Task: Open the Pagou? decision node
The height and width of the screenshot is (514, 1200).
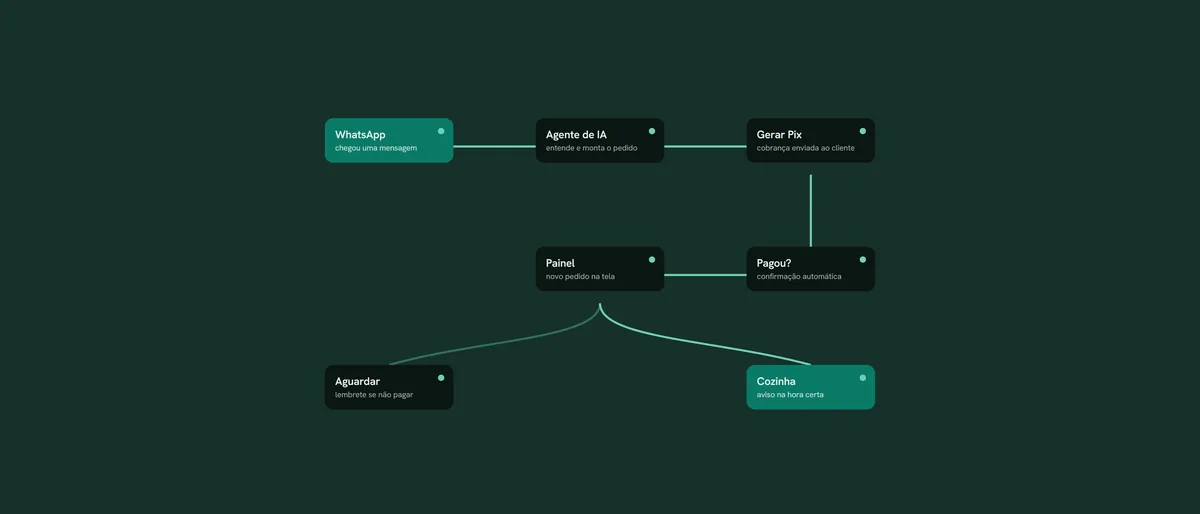Action: [x=811, y=269]
